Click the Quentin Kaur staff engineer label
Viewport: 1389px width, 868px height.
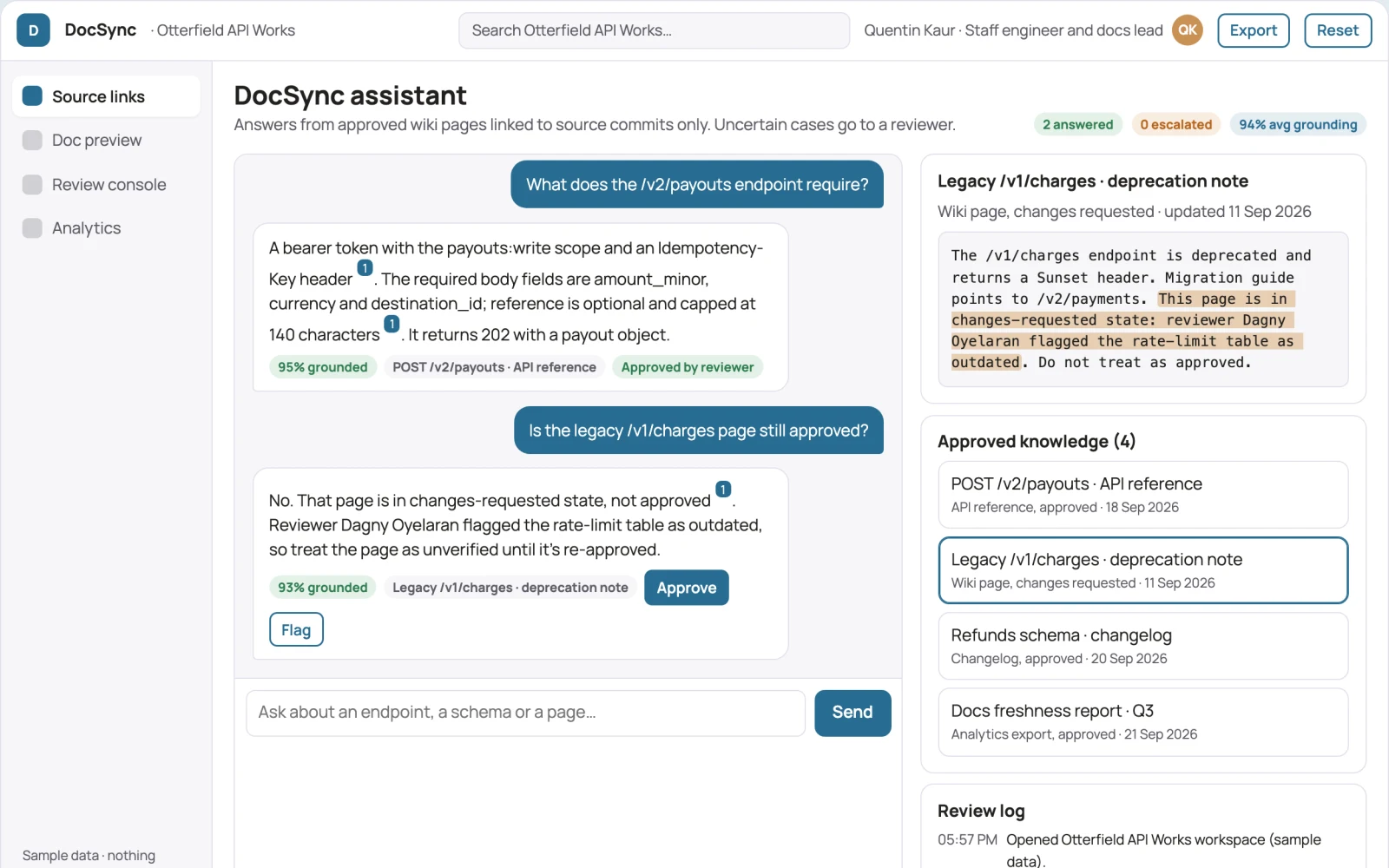pos(1013,30)
